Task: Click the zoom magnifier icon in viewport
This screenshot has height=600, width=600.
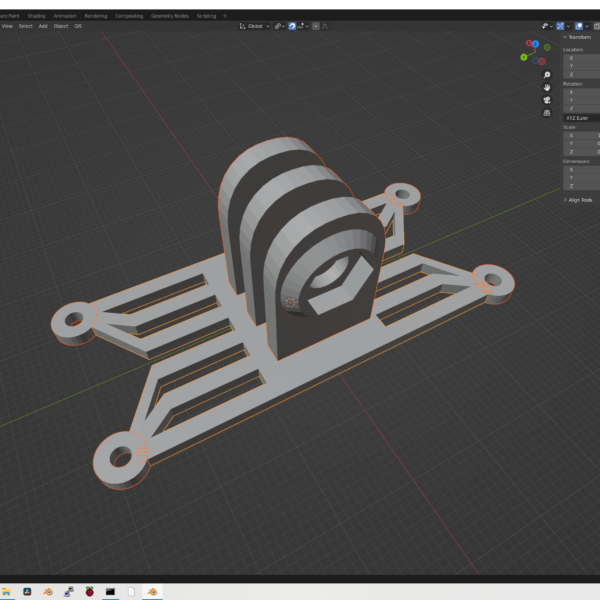Action: pyautogui.click(x=547, y=75)
